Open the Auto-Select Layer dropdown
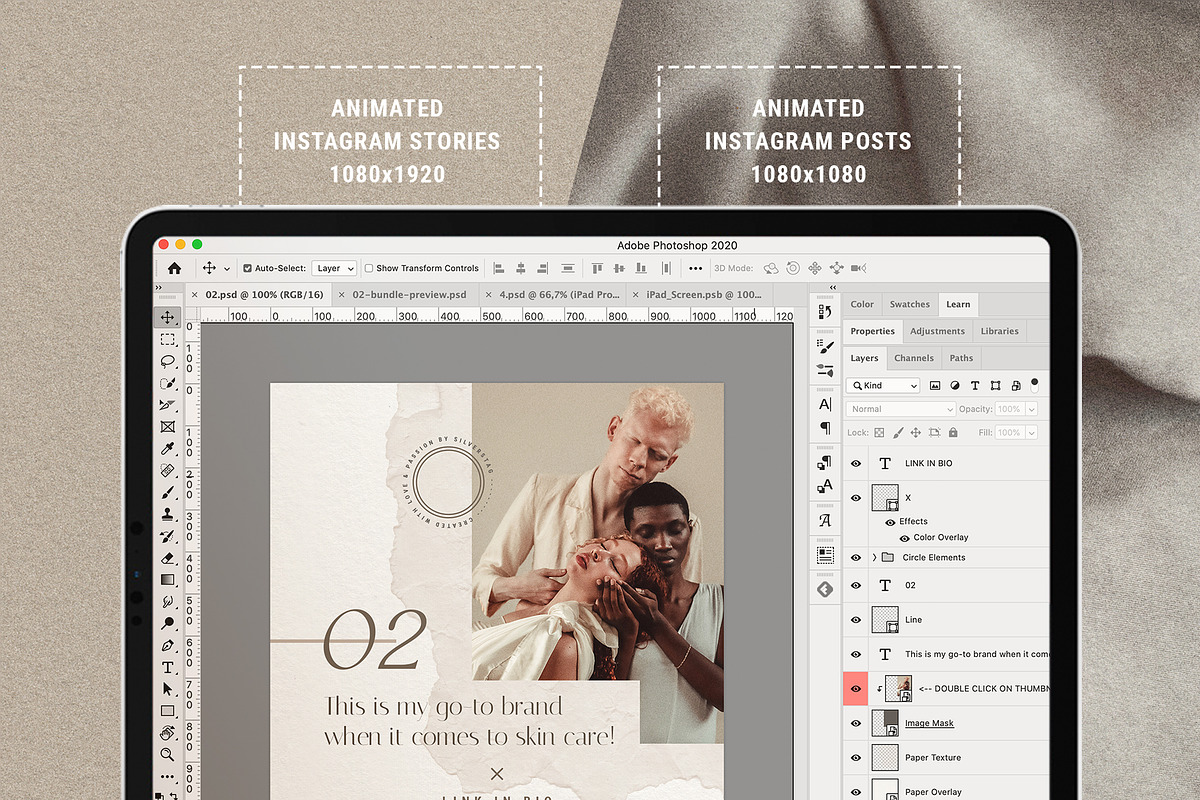Viewport: 1200px width, 800px height. point(334,268)
